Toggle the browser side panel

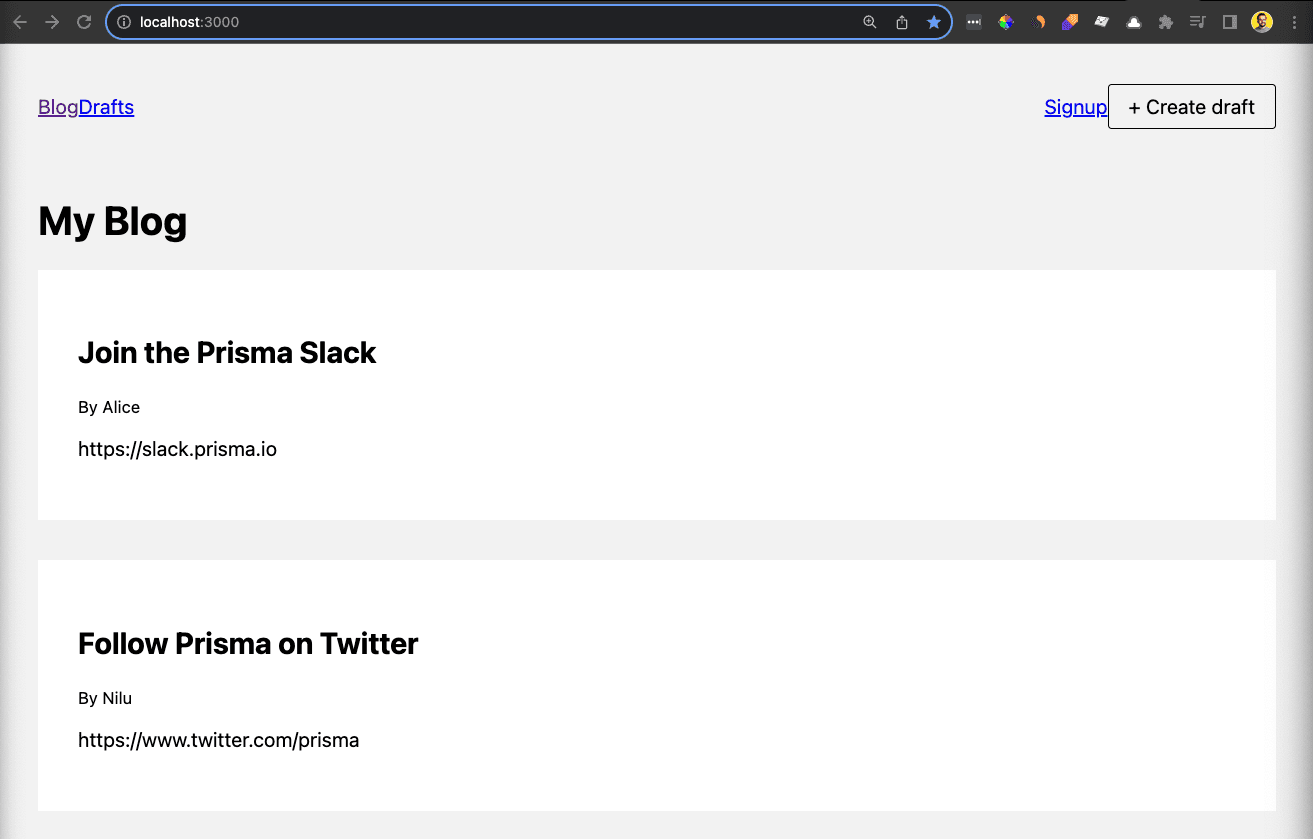[x=1230, y=22]
